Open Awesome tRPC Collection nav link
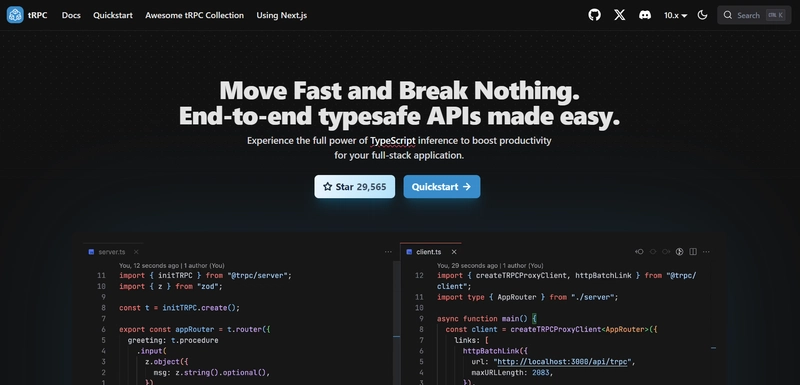The height and width of the screenshot is (385, 800). tap(194, 15)
